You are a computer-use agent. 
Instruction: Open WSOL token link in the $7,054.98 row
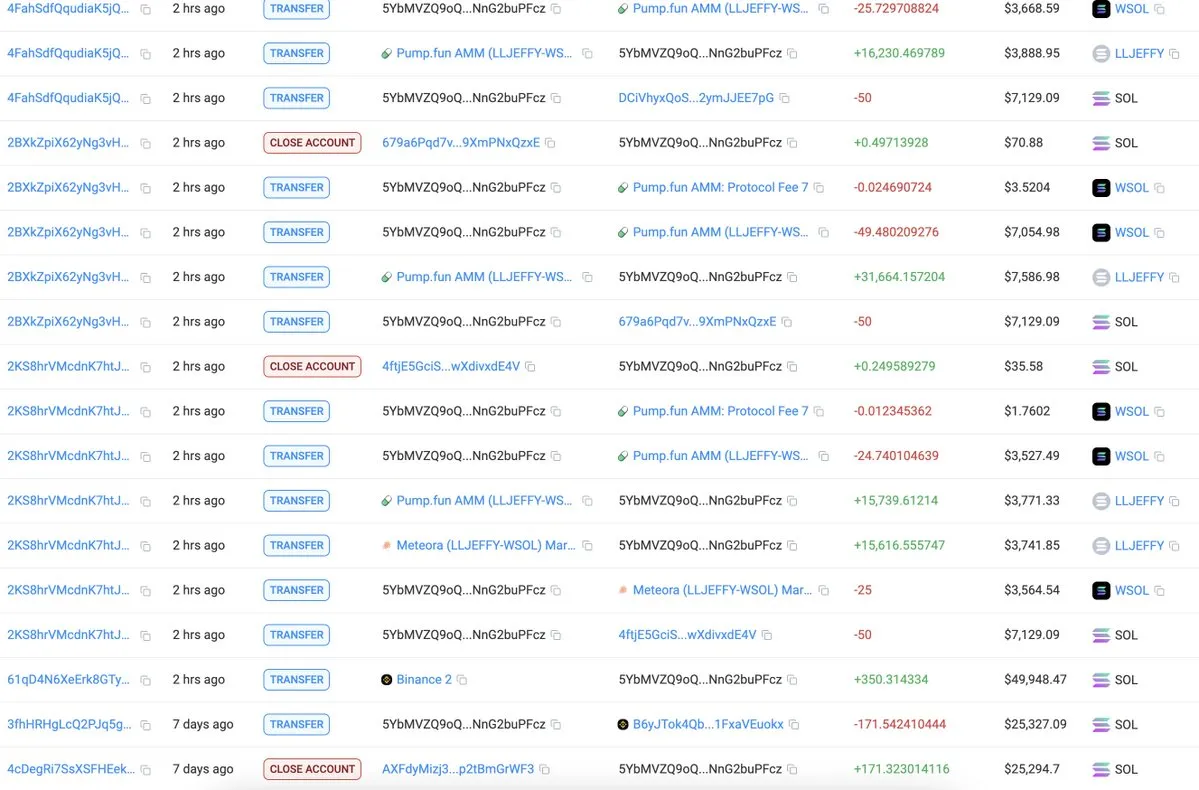[1132, 232]
